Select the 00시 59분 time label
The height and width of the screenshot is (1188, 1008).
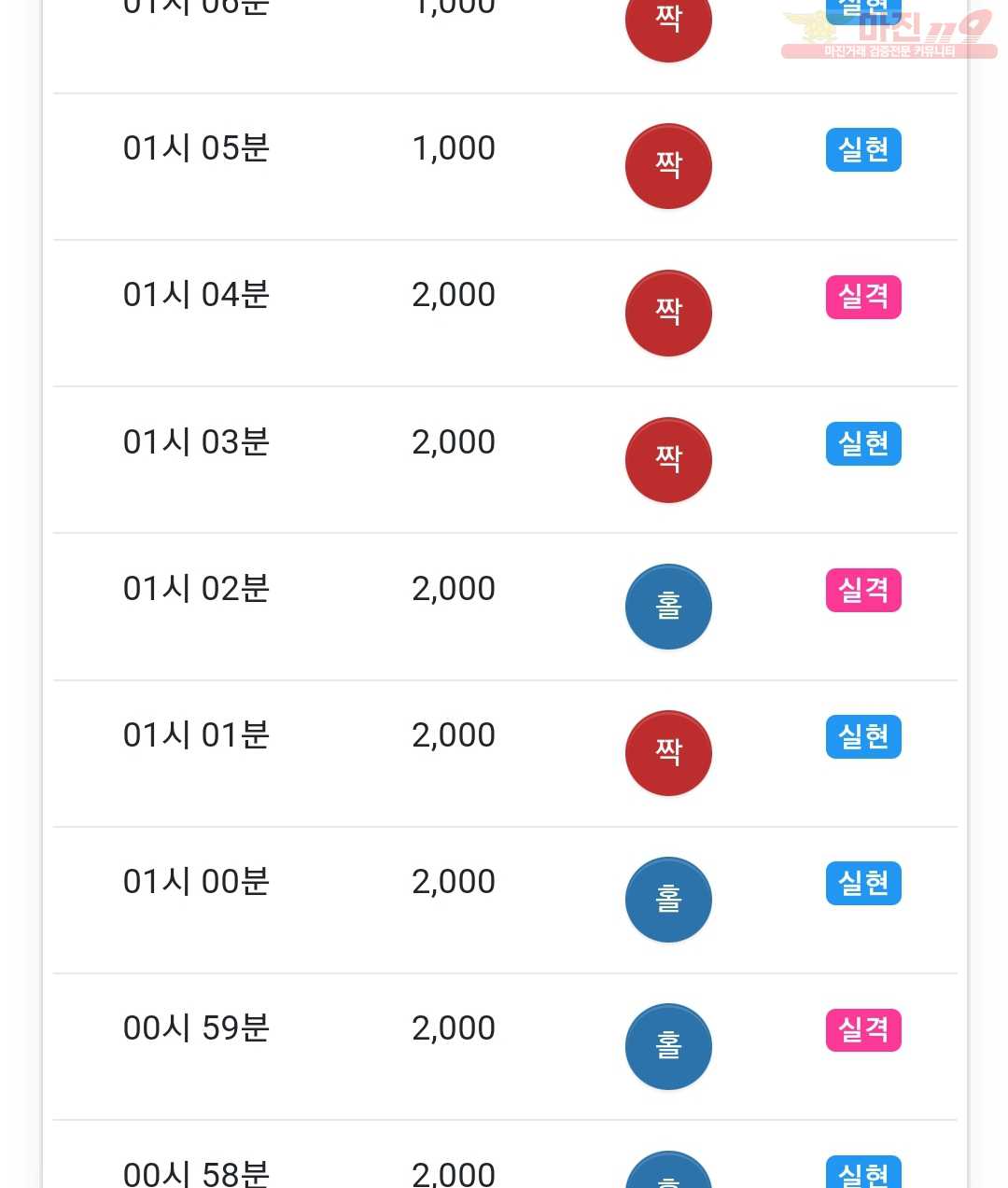196,1028
